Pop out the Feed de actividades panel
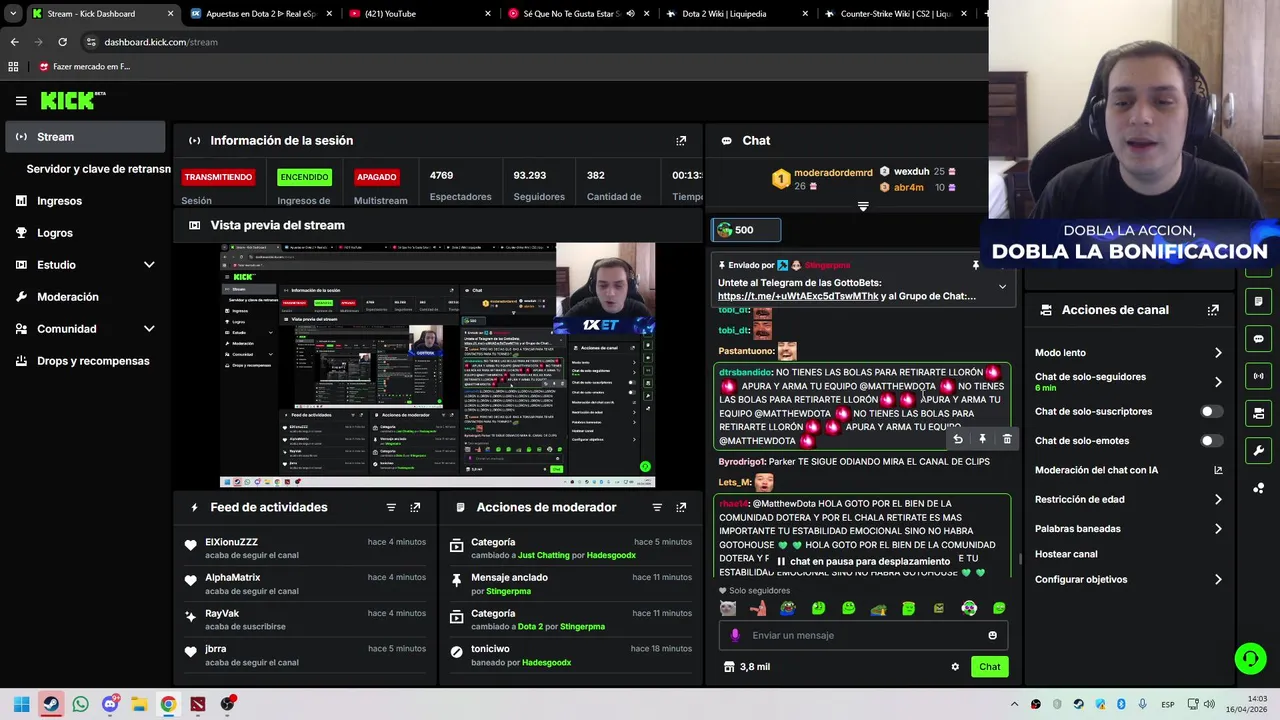This screenshot has height=720, width=1280. [x=415, y=508]
